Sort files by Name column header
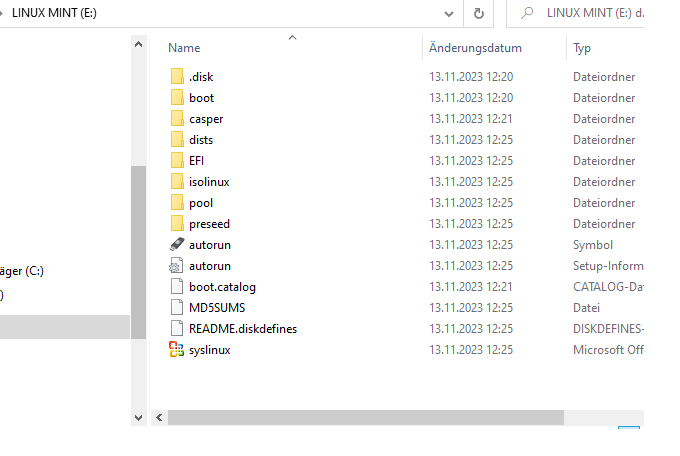The height and width of the screenshot is (456, 680). tap(184, 48)
